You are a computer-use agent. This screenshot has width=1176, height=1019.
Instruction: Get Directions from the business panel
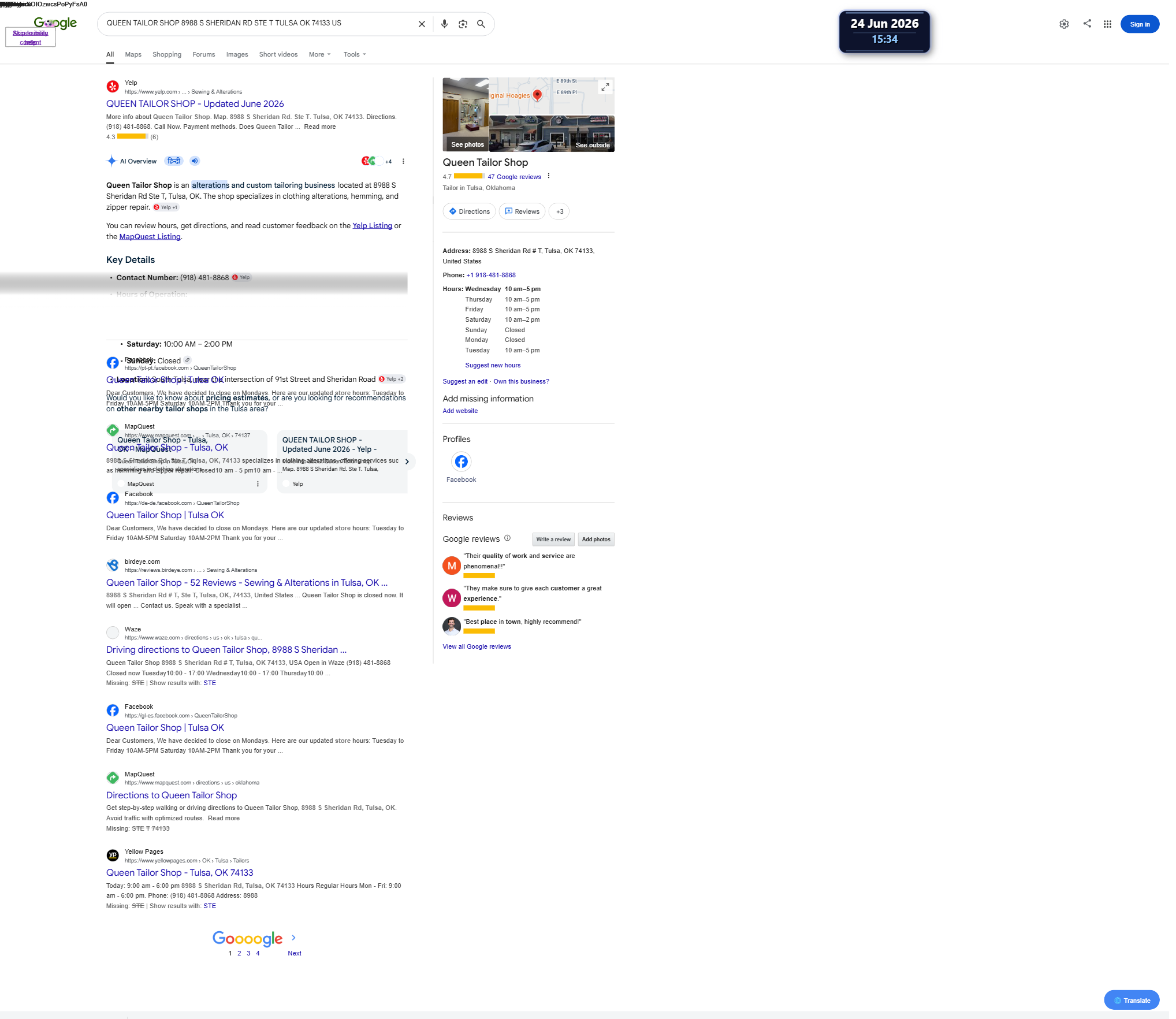point(469,211)
